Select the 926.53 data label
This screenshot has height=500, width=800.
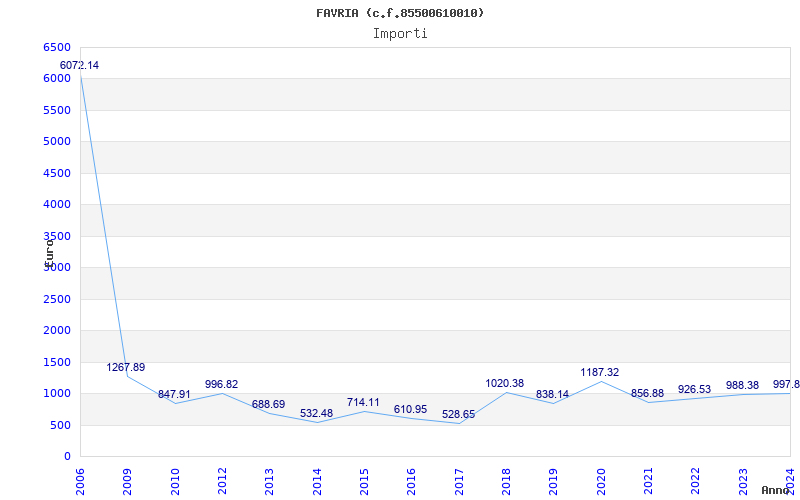coord(694,389)
